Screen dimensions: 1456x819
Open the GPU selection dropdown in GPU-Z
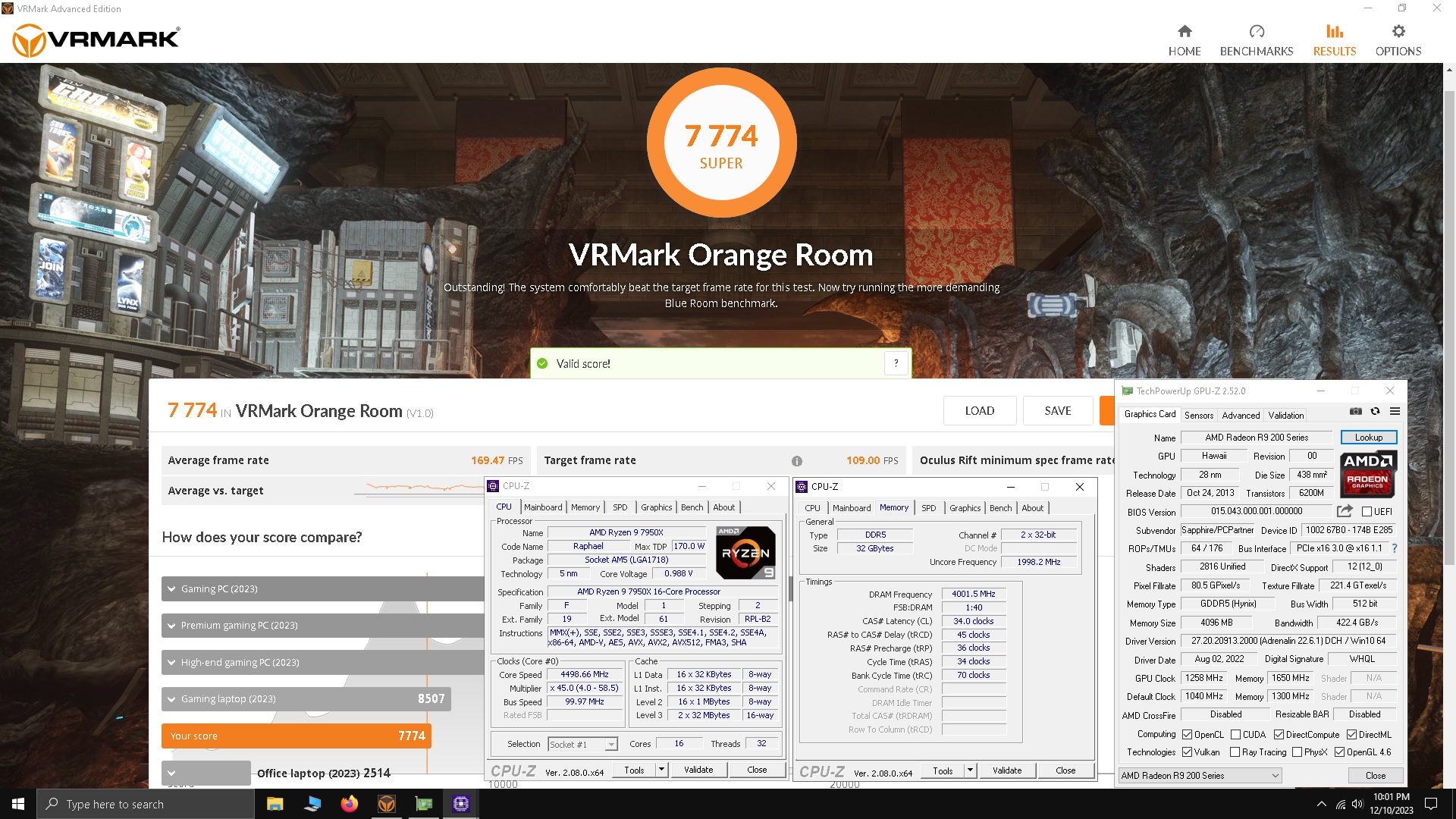click(x=1200, y=776)
